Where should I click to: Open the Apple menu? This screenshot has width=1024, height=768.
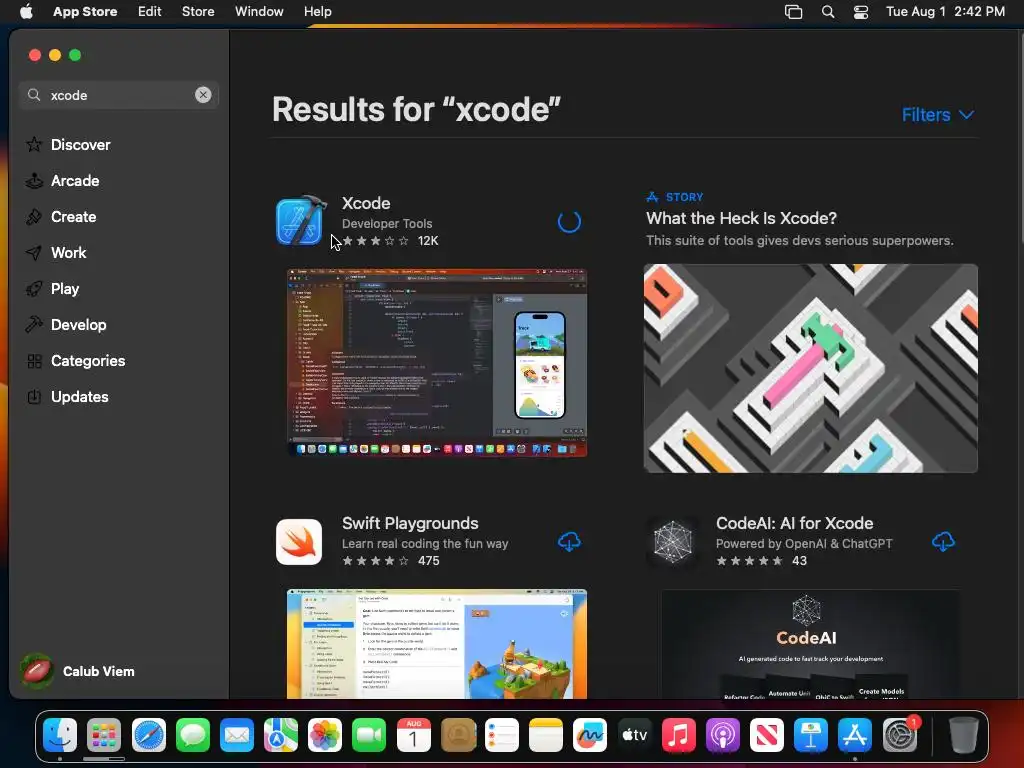click(x=26, y=12)
